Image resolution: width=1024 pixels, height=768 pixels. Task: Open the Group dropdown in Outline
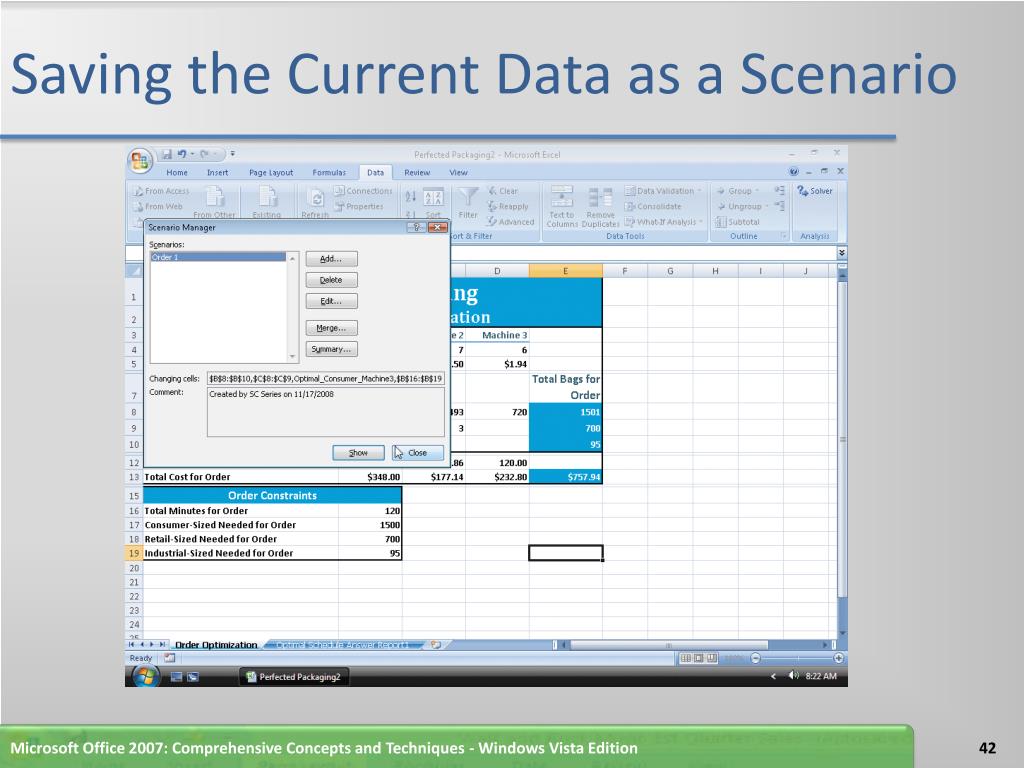pos(738,191)
